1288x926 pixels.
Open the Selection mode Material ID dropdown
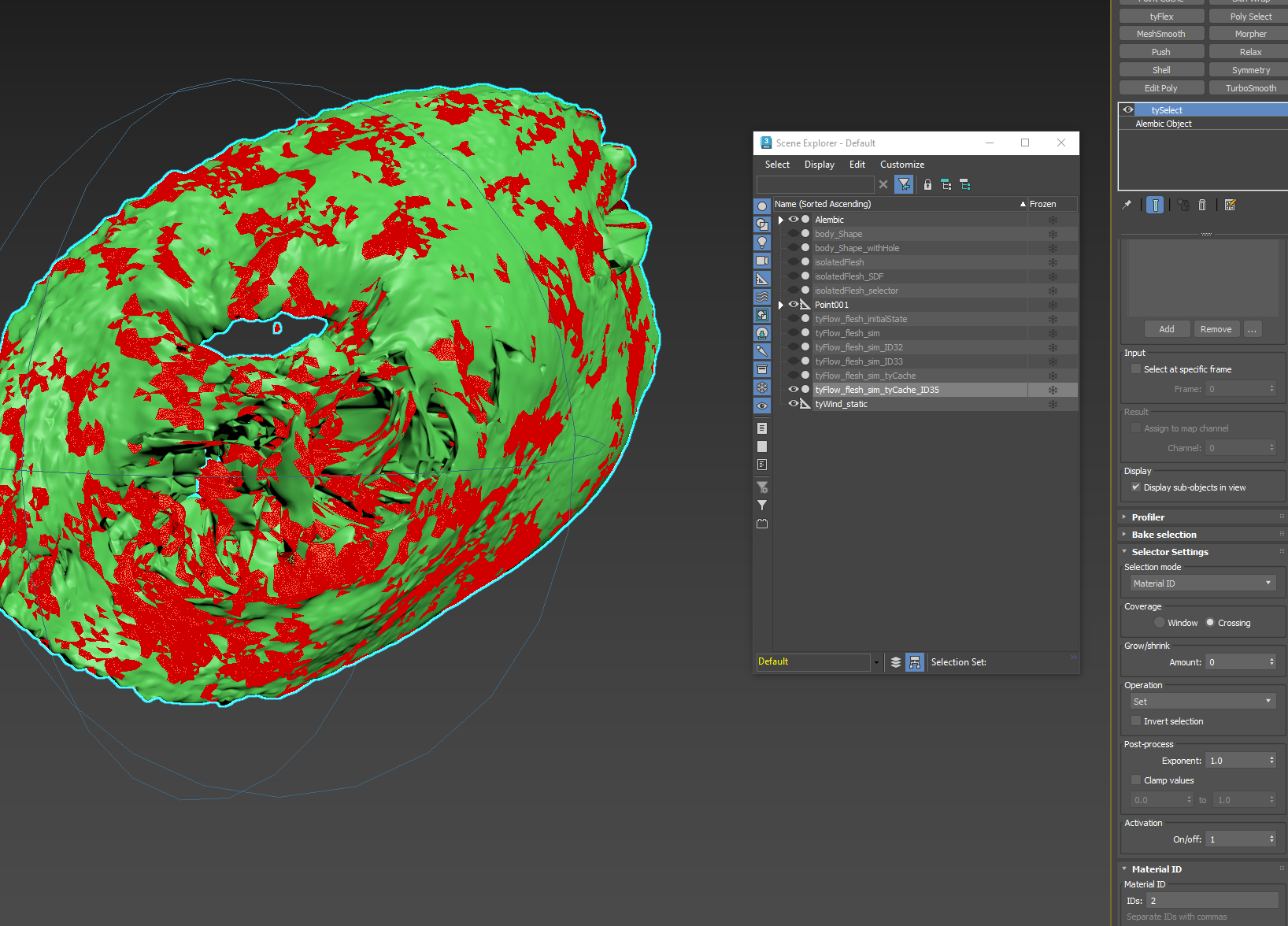(1201, 583)
